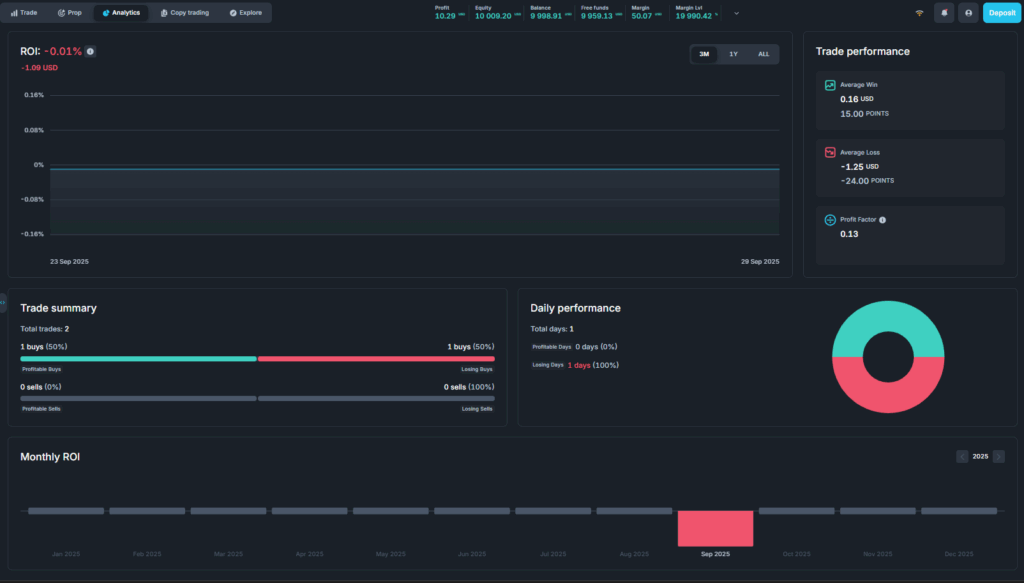
Task: Click the Average Win chart icon
Action: tap(830, 85)
